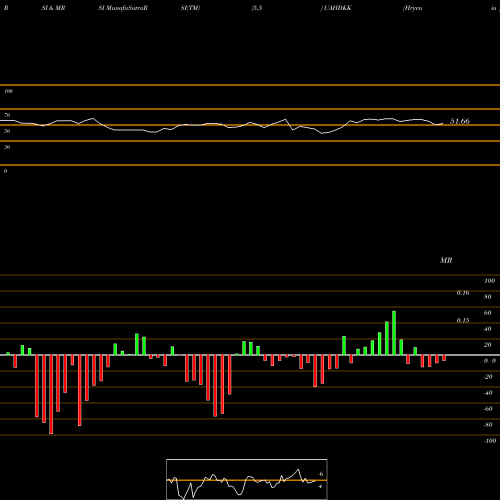Click the 'SI MunafaSutraR' header label
500x500 pixels.
click(123, 8)
